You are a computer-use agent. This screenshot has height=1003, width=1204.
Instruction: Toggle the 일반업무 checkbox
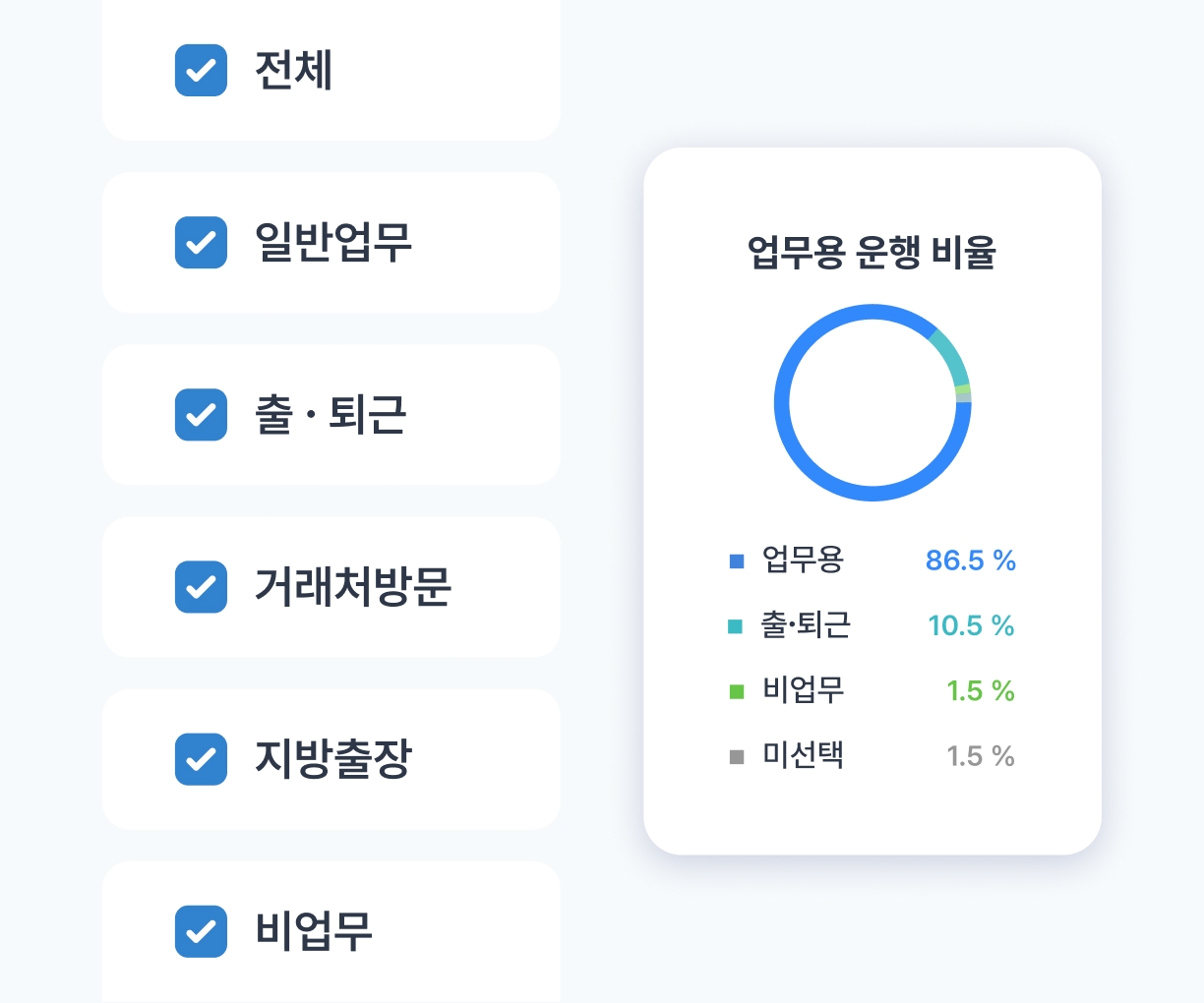[x=201, y=243]
